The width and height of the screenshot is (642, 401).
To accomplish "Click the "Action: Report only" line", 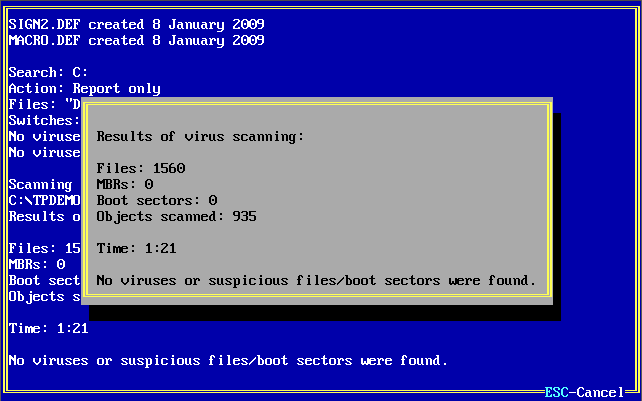I will tap(84, 88).
